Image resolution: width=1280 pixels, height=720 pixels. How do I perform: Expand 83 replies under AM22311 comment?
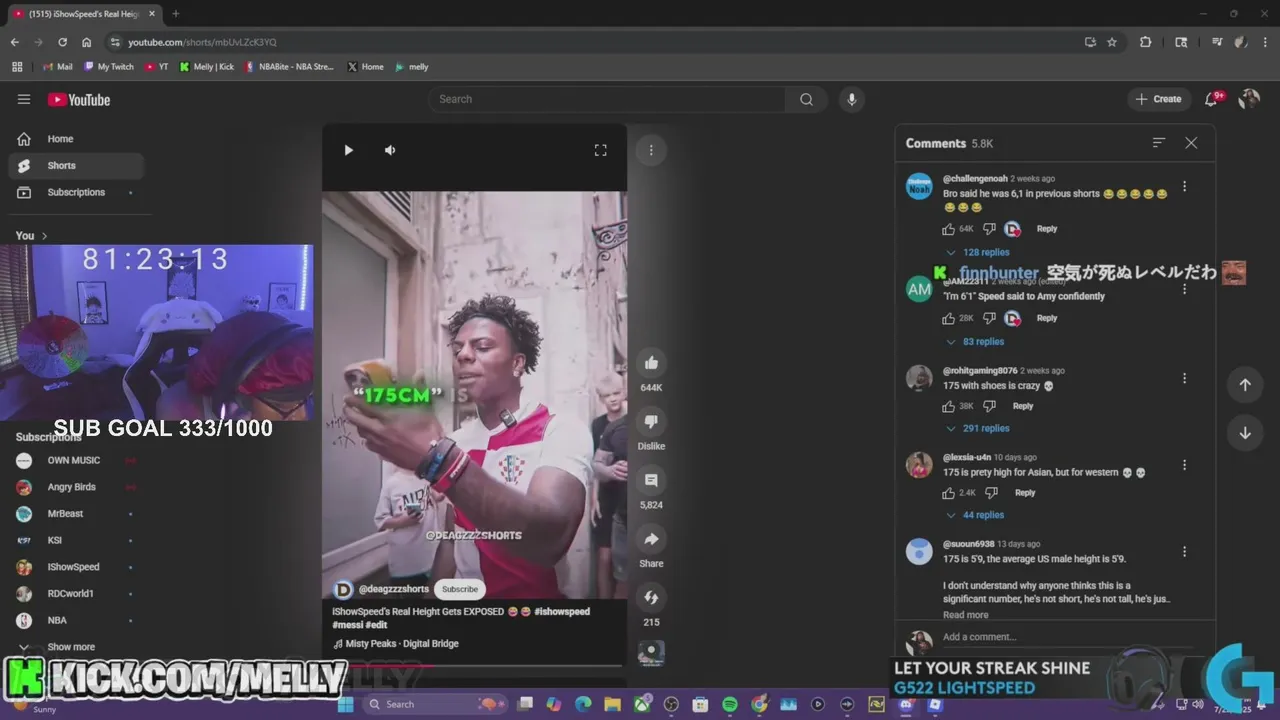[975, 342]
